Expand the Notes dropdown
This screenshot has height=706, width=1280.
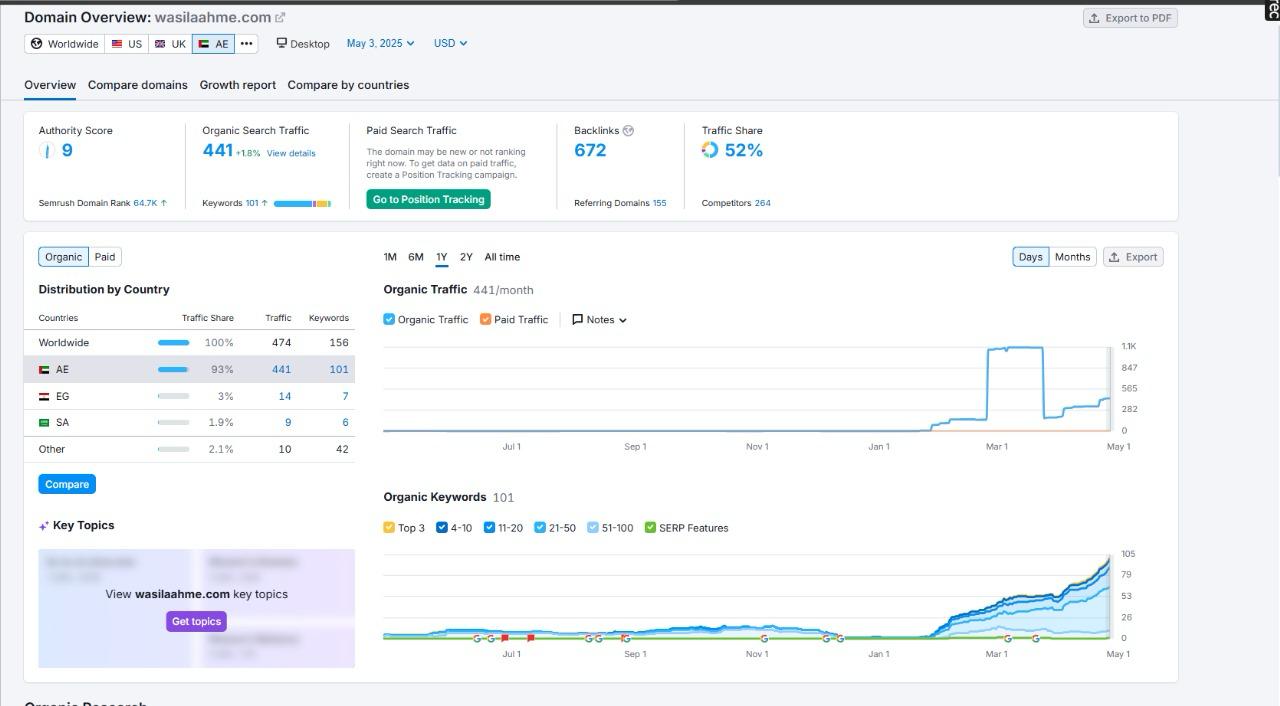(x=599, y=320)
